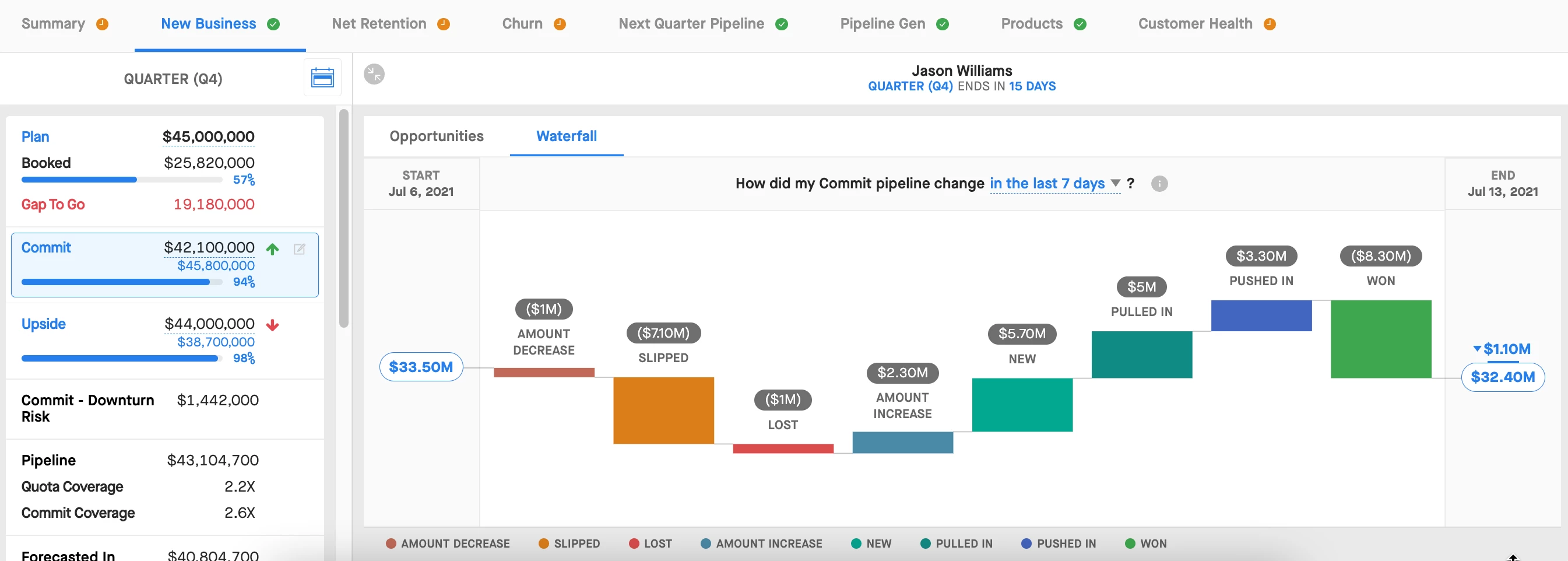This screenshot has height=561, width=1568.
Task: Open the quarter calendar picker icon
Action: tap(322, 78)
